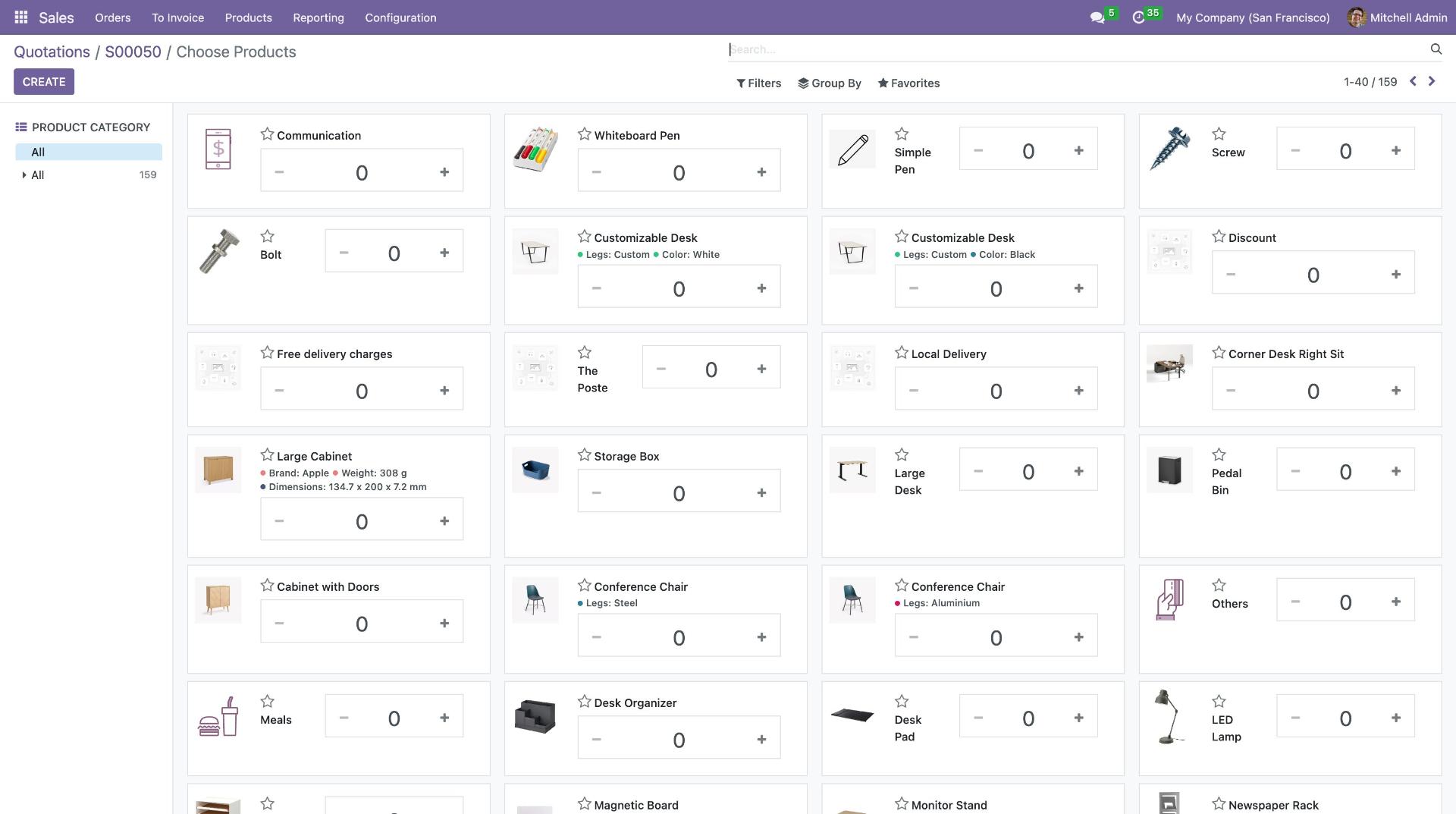Star the Screw product as favorite

click(x=1219, y=134)
